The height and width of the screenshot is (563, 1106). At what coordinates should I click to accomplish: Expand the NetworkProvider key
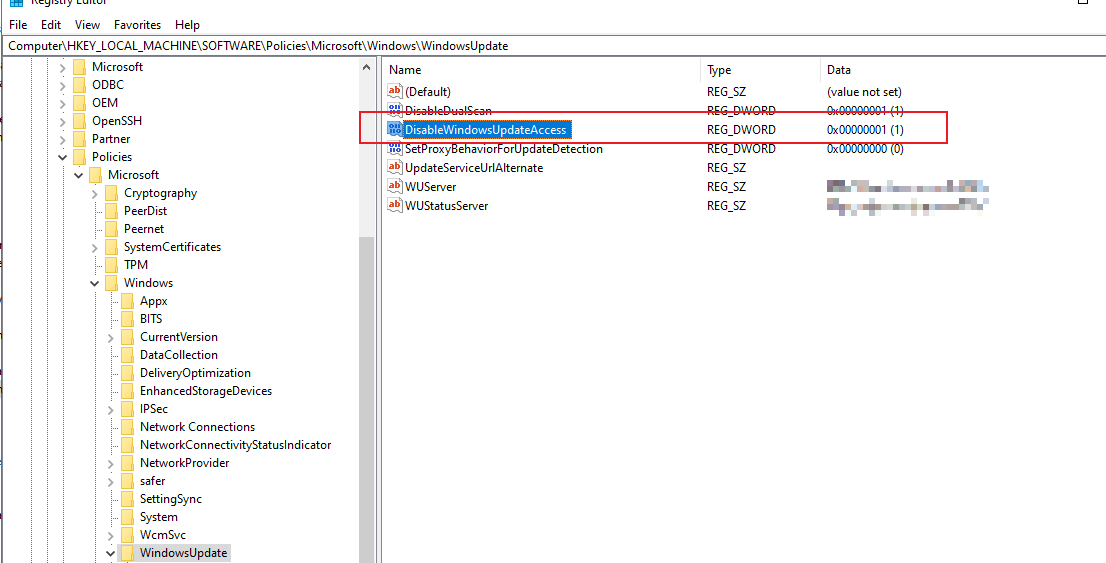tap(111, 464)
